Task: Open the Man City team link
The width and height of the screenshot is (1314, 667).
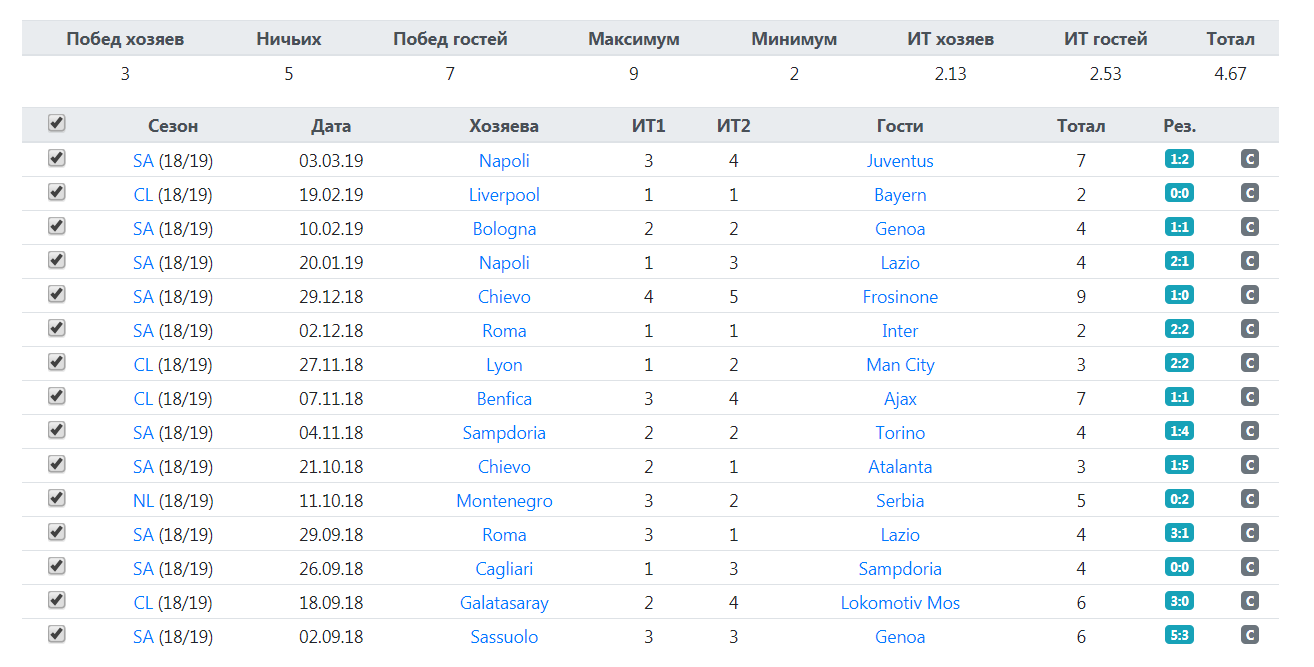Action: pos(900,365)
